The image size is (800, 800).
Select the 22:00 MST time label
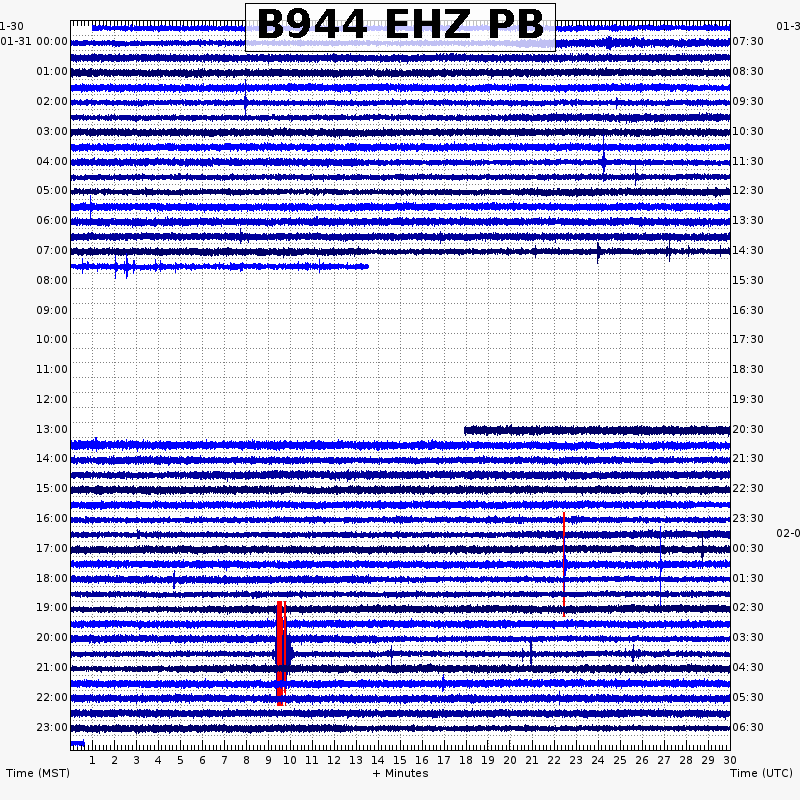[x=52, y=697]
